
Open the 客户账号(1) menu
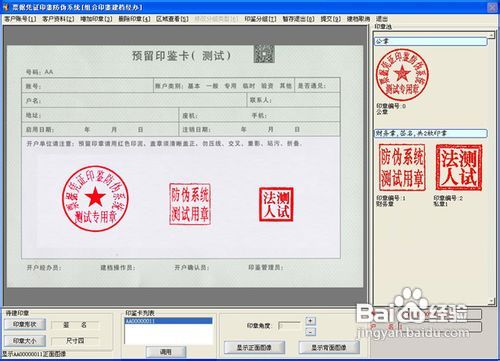pos(20,19)
